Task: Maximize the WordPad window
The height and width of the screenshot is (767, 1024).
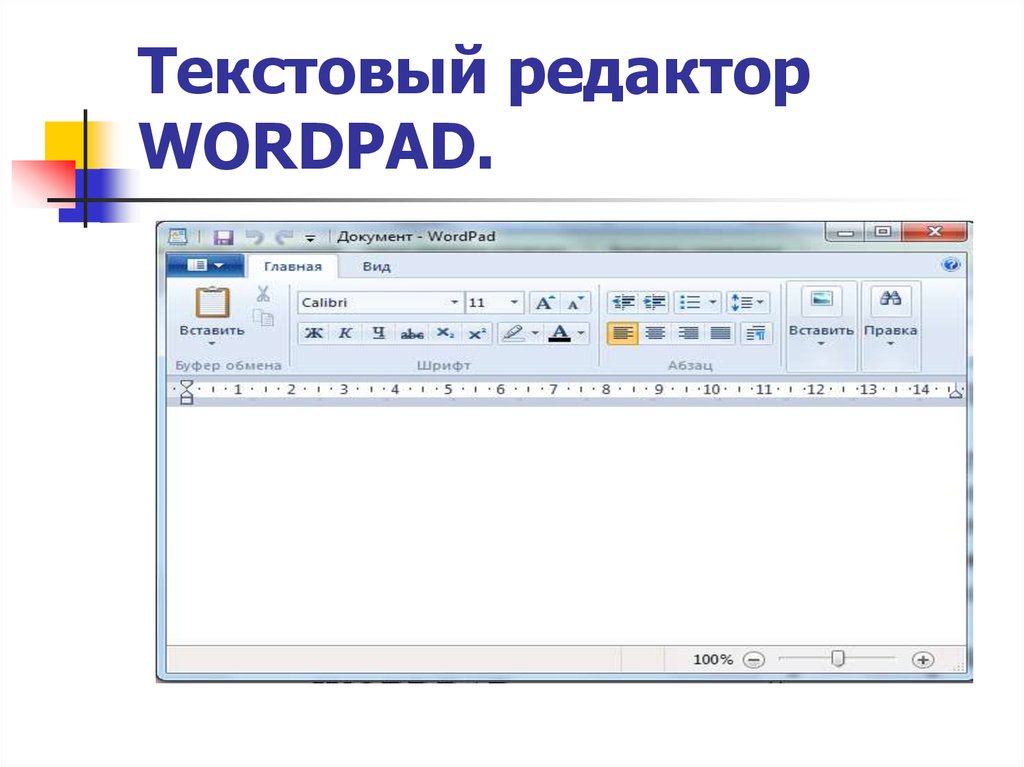Action: point(883,231)
